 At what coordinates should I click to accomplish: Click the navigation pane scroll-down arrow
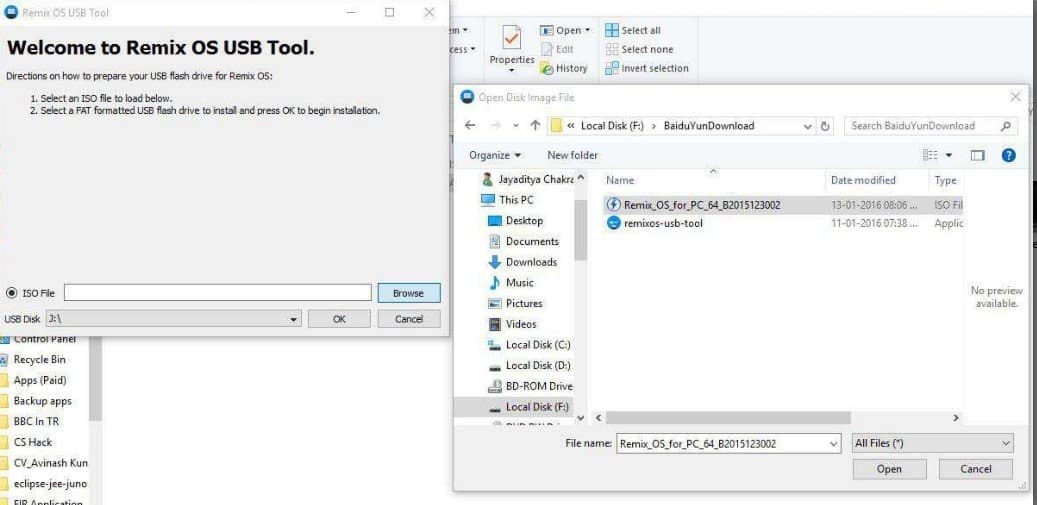click(x=581, y=417)
